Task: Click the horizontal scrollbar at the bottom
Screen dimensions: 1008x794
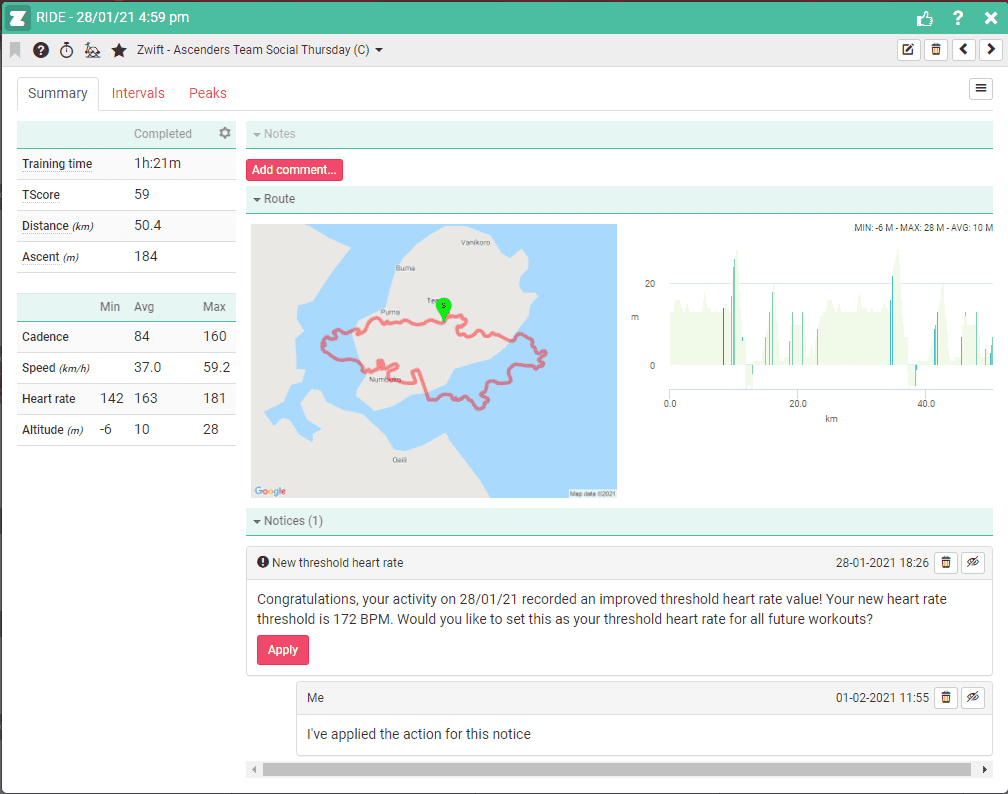Action: [616, 769]
